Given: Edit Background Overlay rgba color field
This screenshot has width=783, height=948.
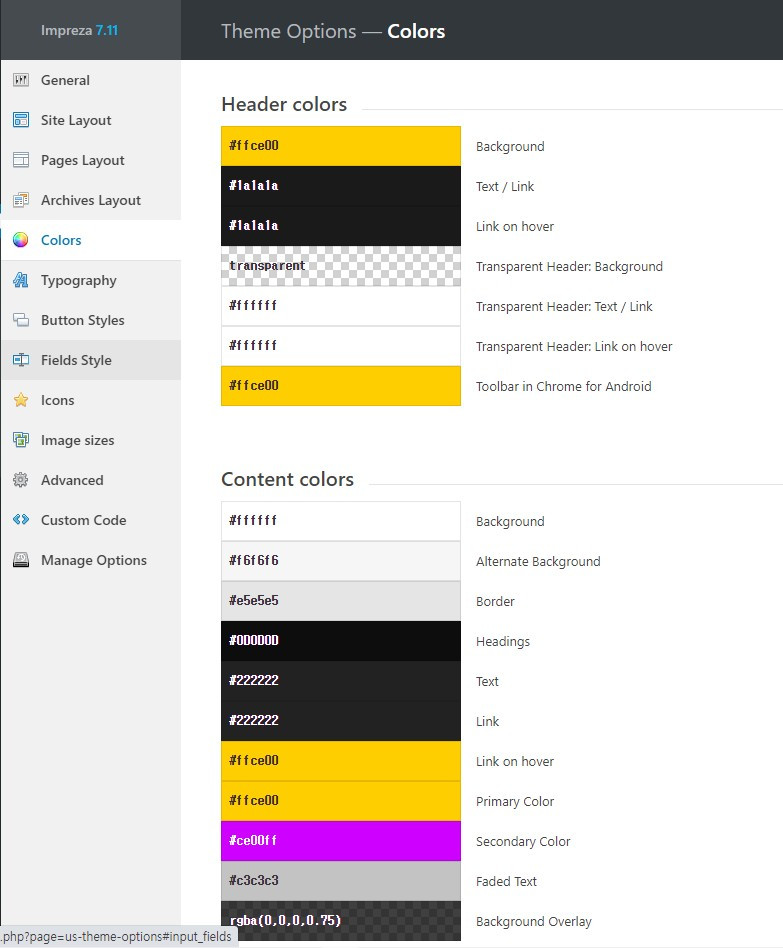Looking at the screenshot, I should point(341,920).
